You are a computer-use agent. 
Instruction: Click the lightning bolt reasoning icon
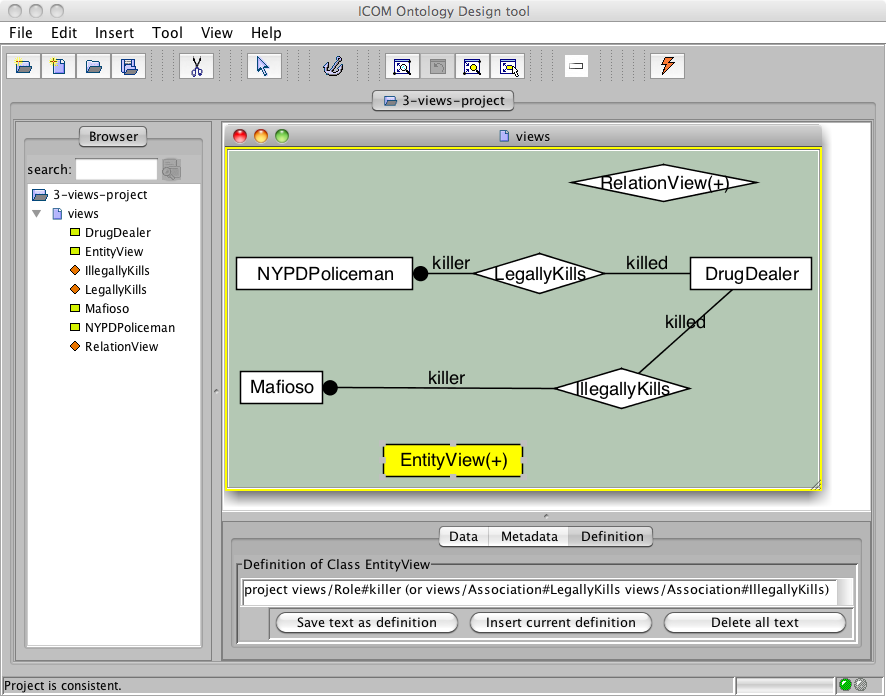click(667, 66)
